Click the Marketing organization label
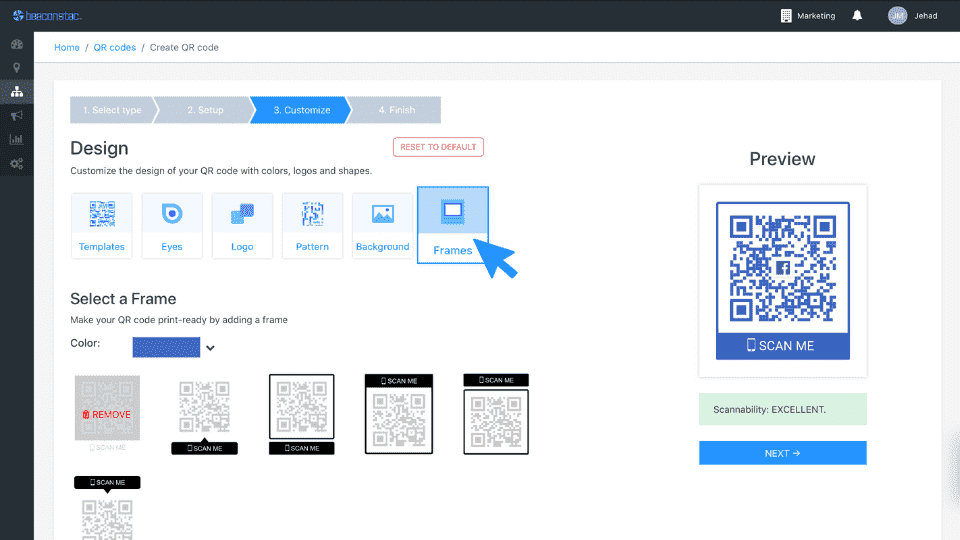The width and height of the screenshot is (960, 540). [816, 16]
